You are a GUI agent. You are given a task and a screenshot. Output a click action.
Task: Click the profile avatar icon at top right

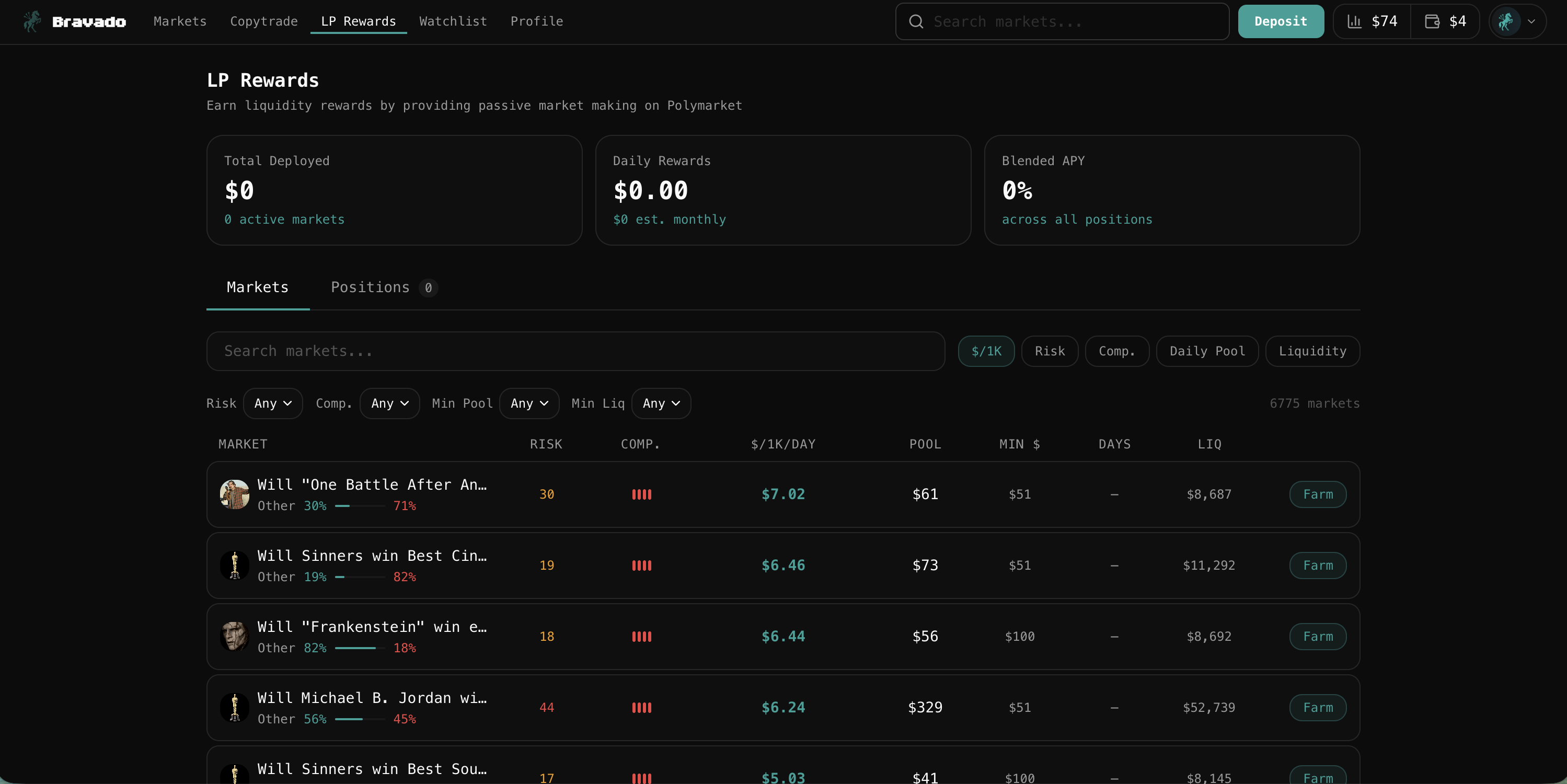1506,22
